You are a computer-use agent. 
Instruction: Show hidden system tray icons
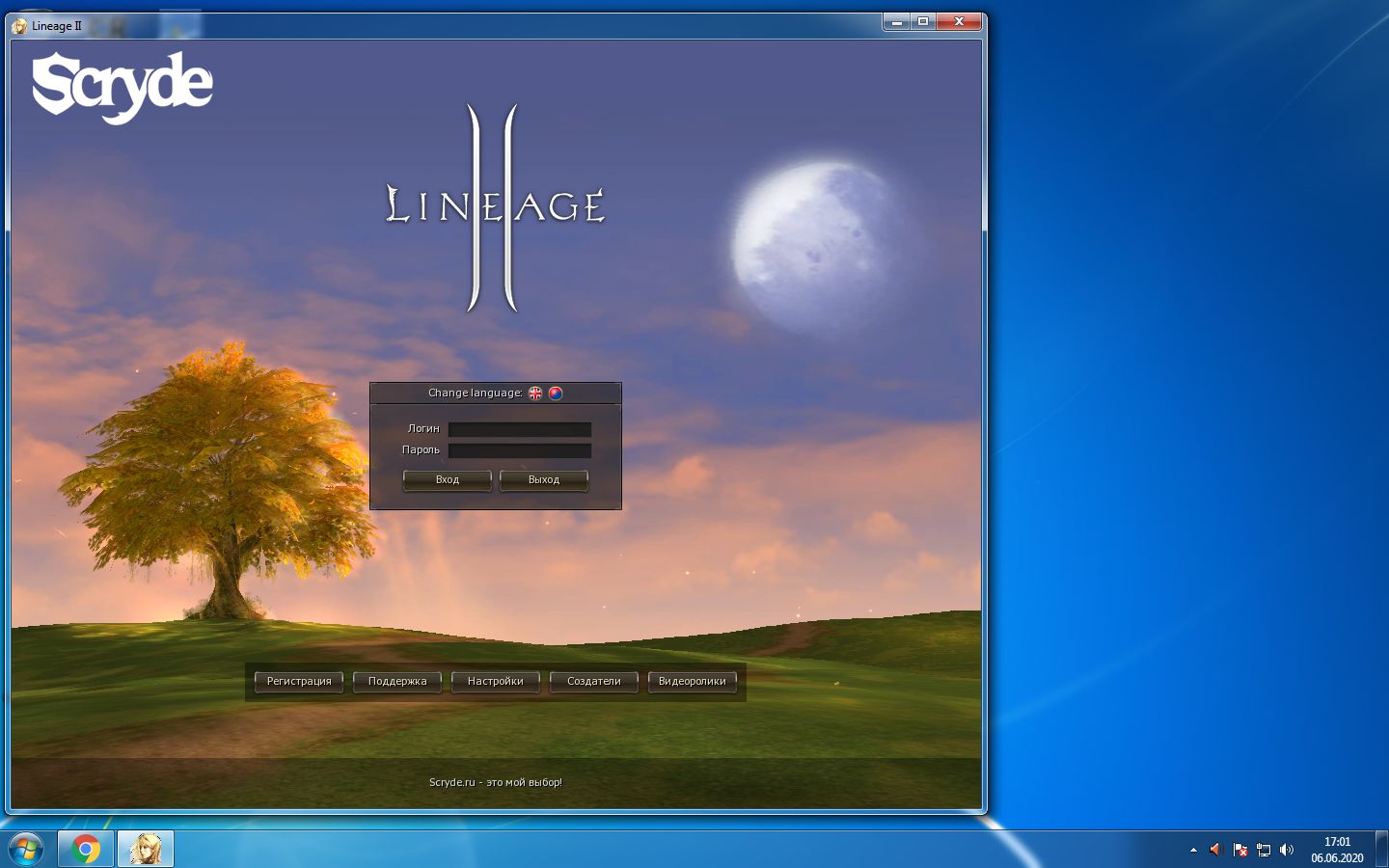point(1193,850)
